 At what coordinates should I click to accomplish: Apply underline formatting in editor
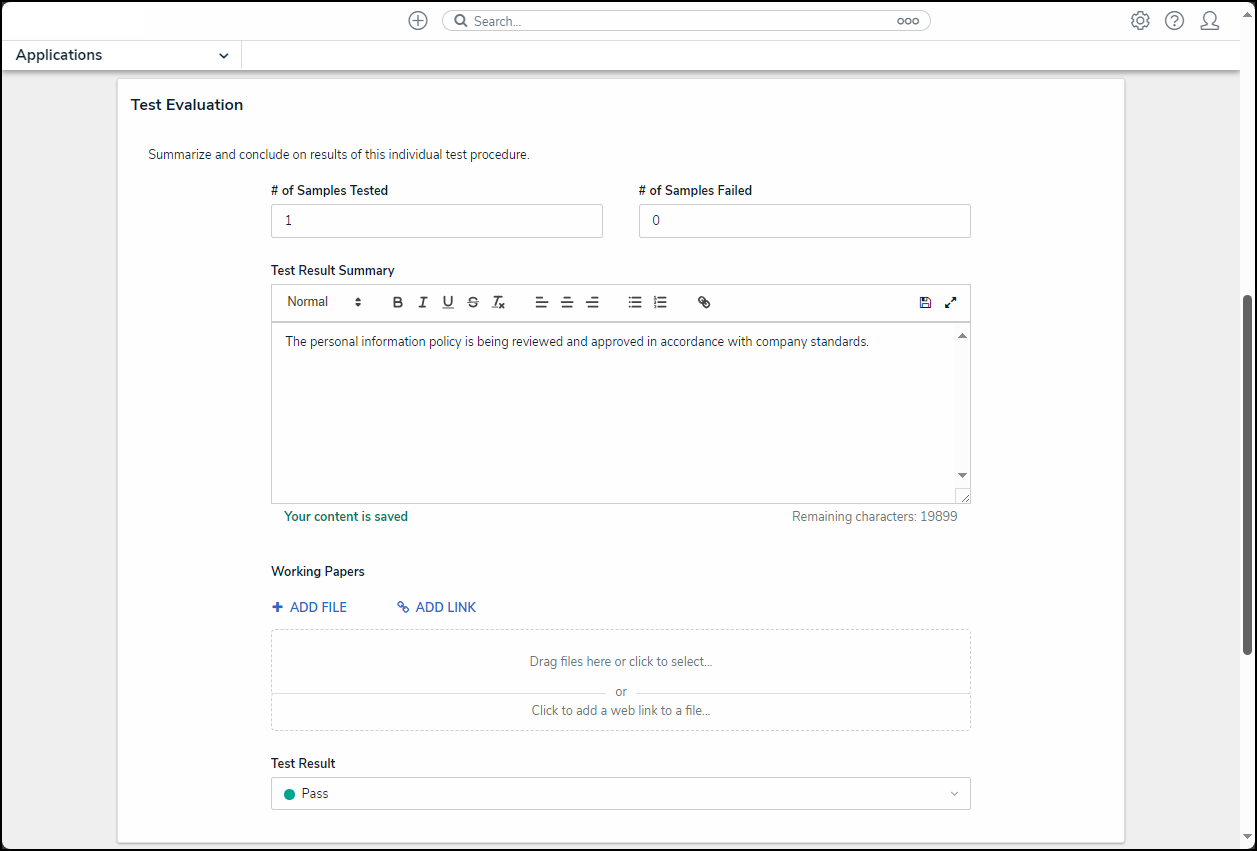tap(448, 302)
